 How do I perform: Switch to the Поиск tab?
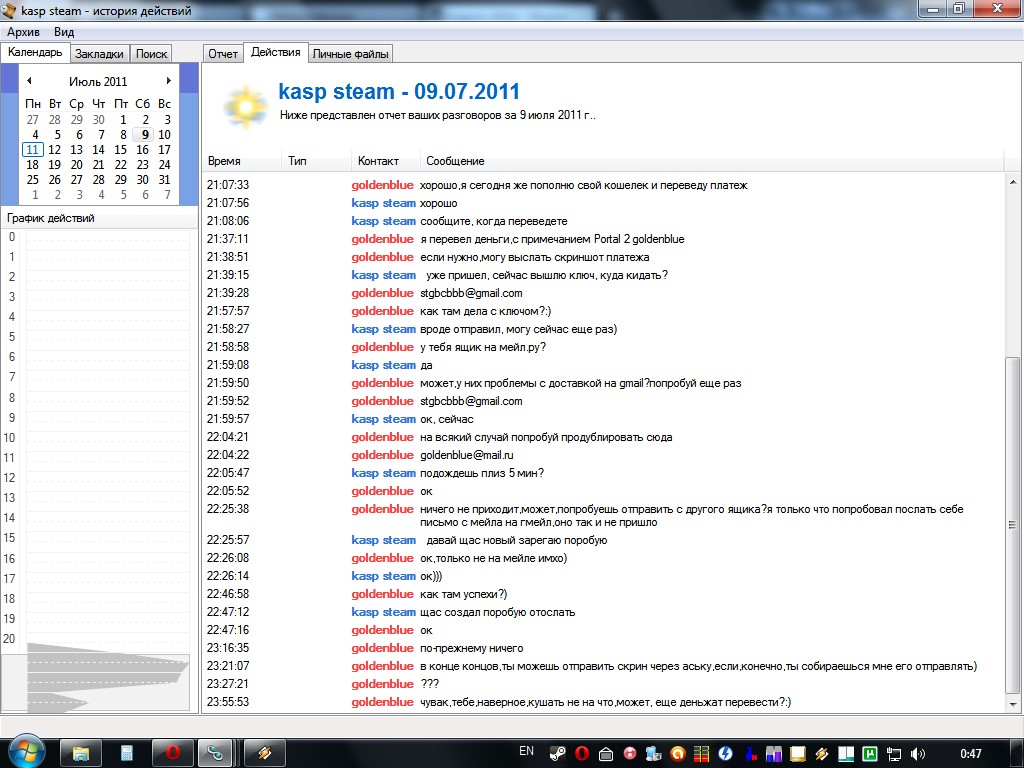[x=152, y=54]
